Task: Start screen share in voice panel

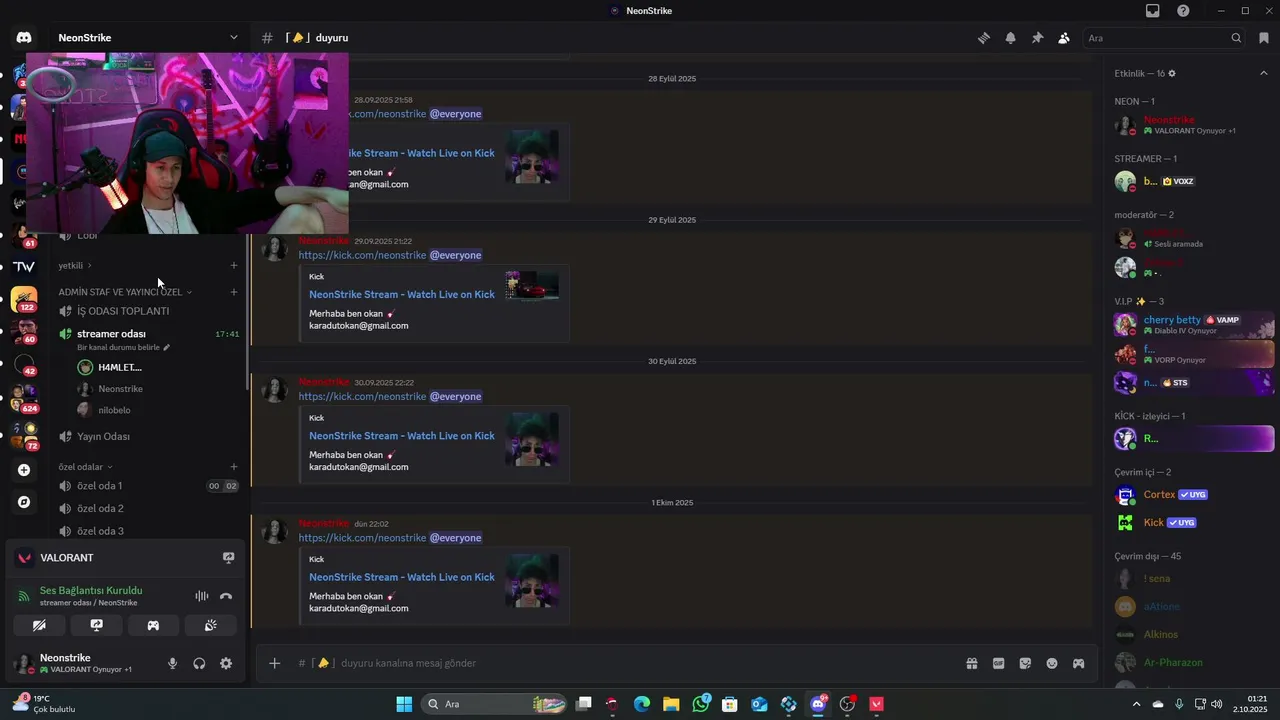Action: (x=96, y=625)
